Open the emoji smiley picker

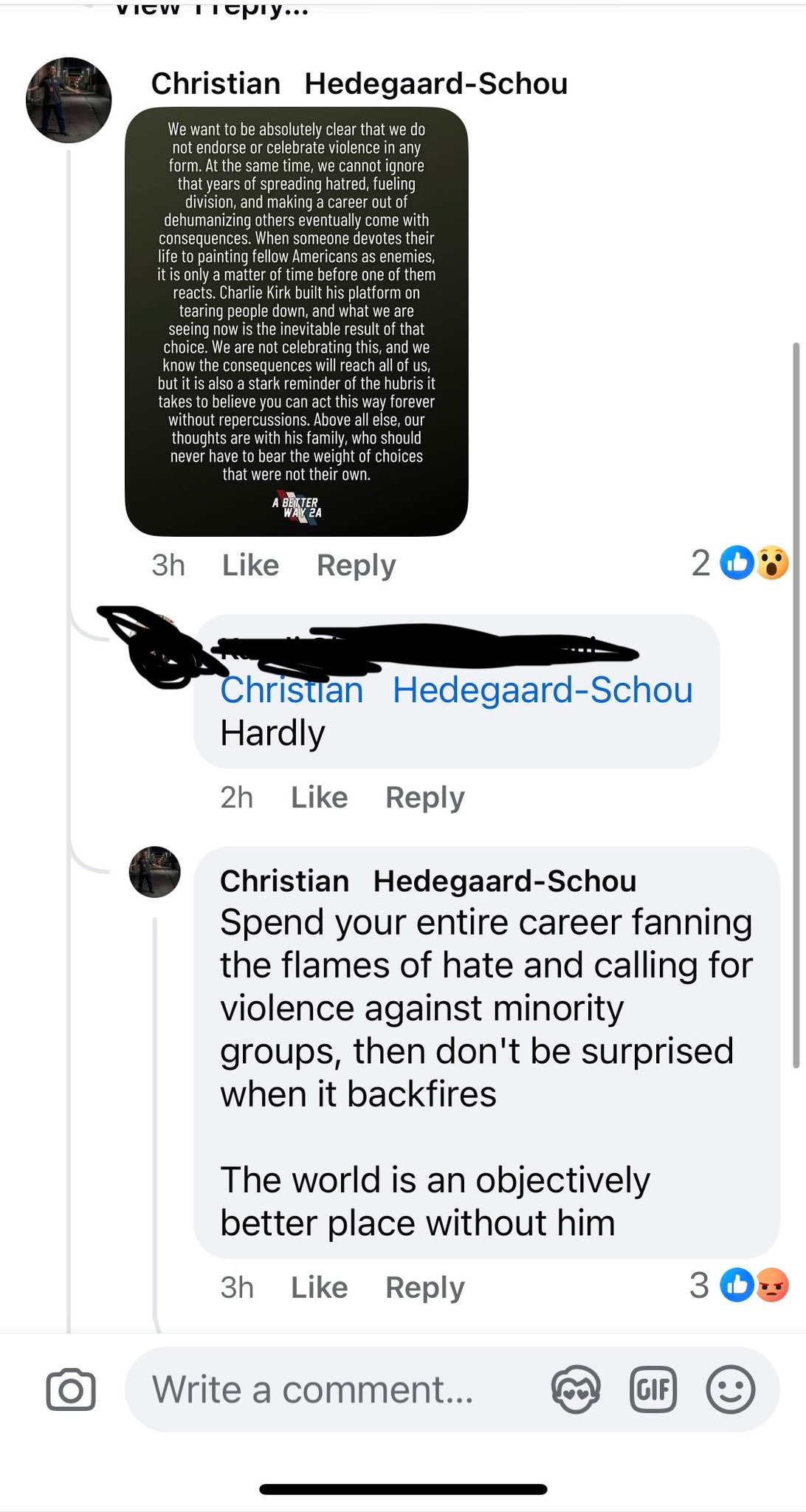tap(731, 1389)
